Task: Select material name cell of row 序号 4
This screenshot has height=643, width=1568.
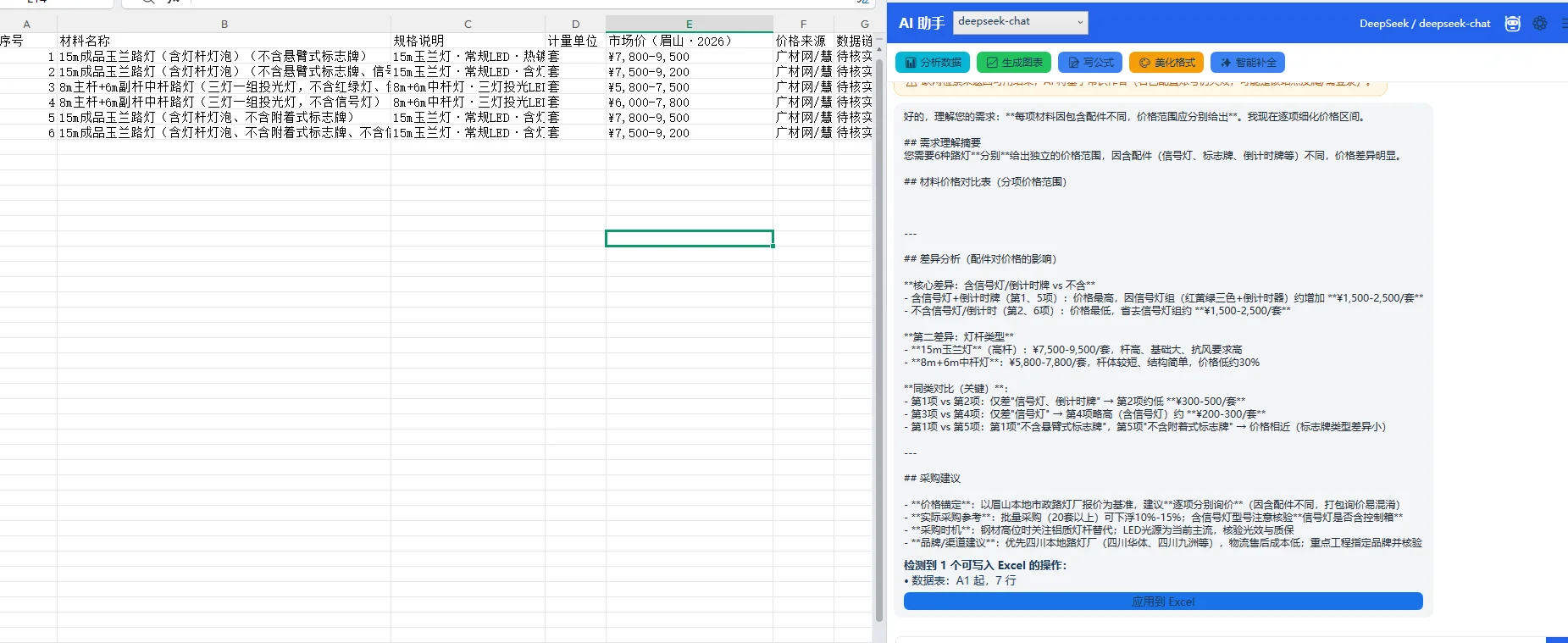Action: (x=224, y=103)
